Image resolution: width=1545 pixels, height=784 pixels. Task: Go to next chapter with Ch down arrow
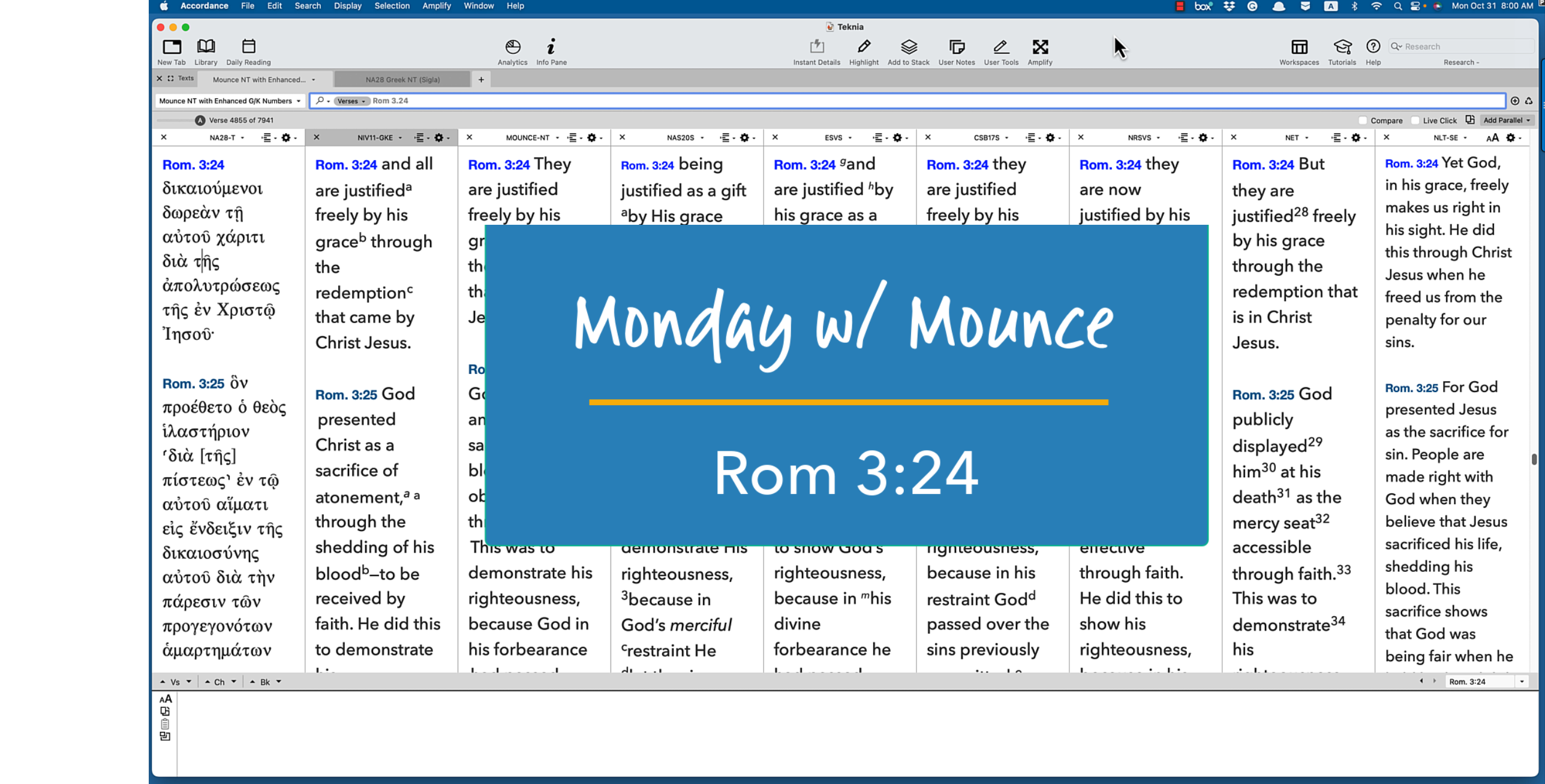[234, 682]
